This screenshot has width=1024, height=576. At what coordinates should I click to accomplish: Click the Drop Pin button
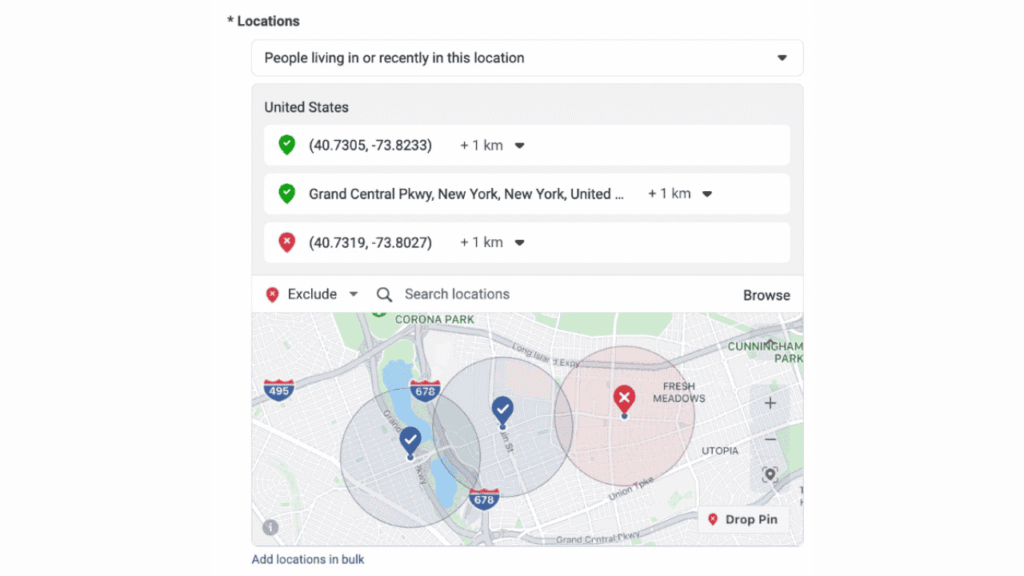[x=744, y=520]
